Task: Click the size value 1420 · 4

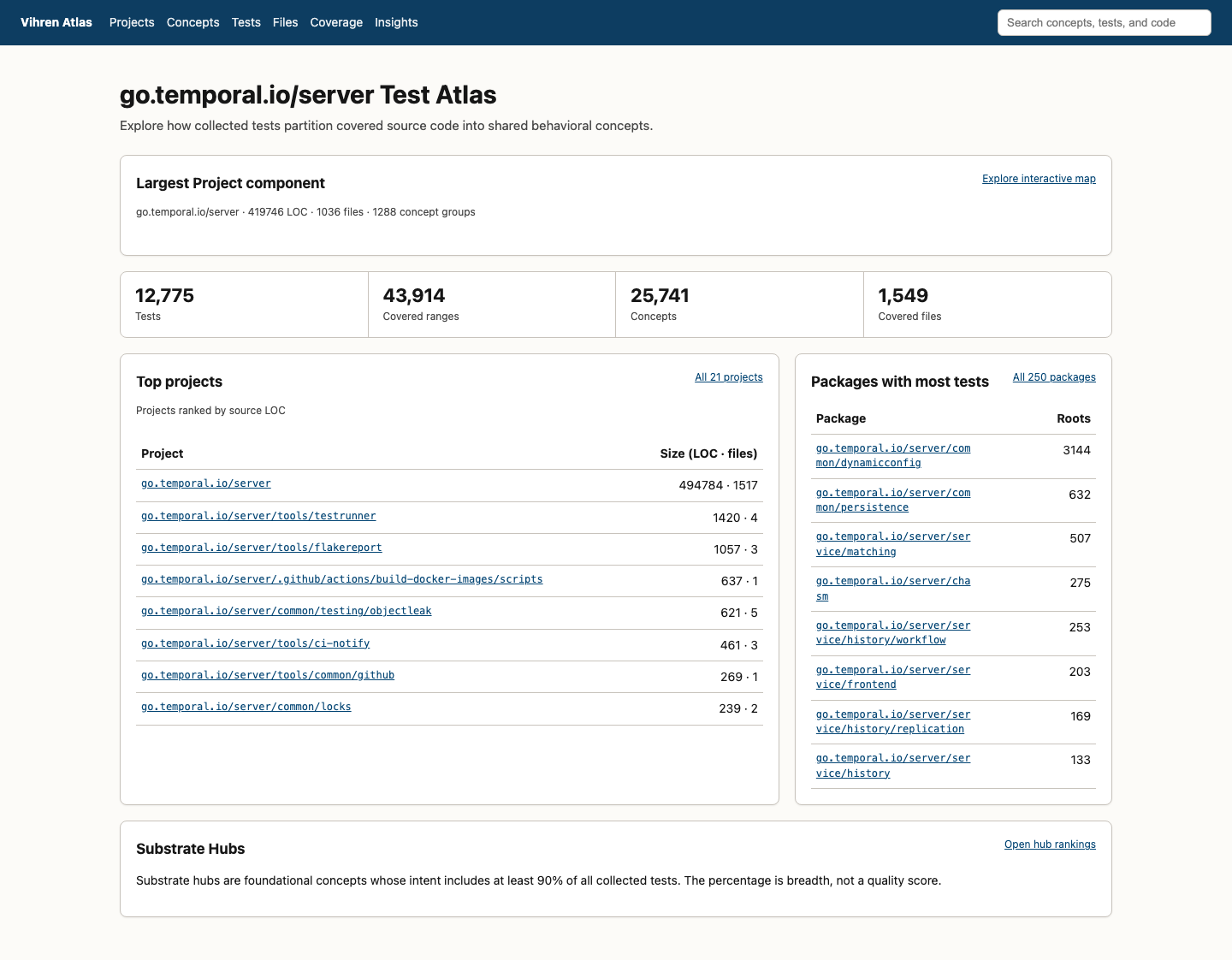Action: pyautogui.click(x=735, y=518)
